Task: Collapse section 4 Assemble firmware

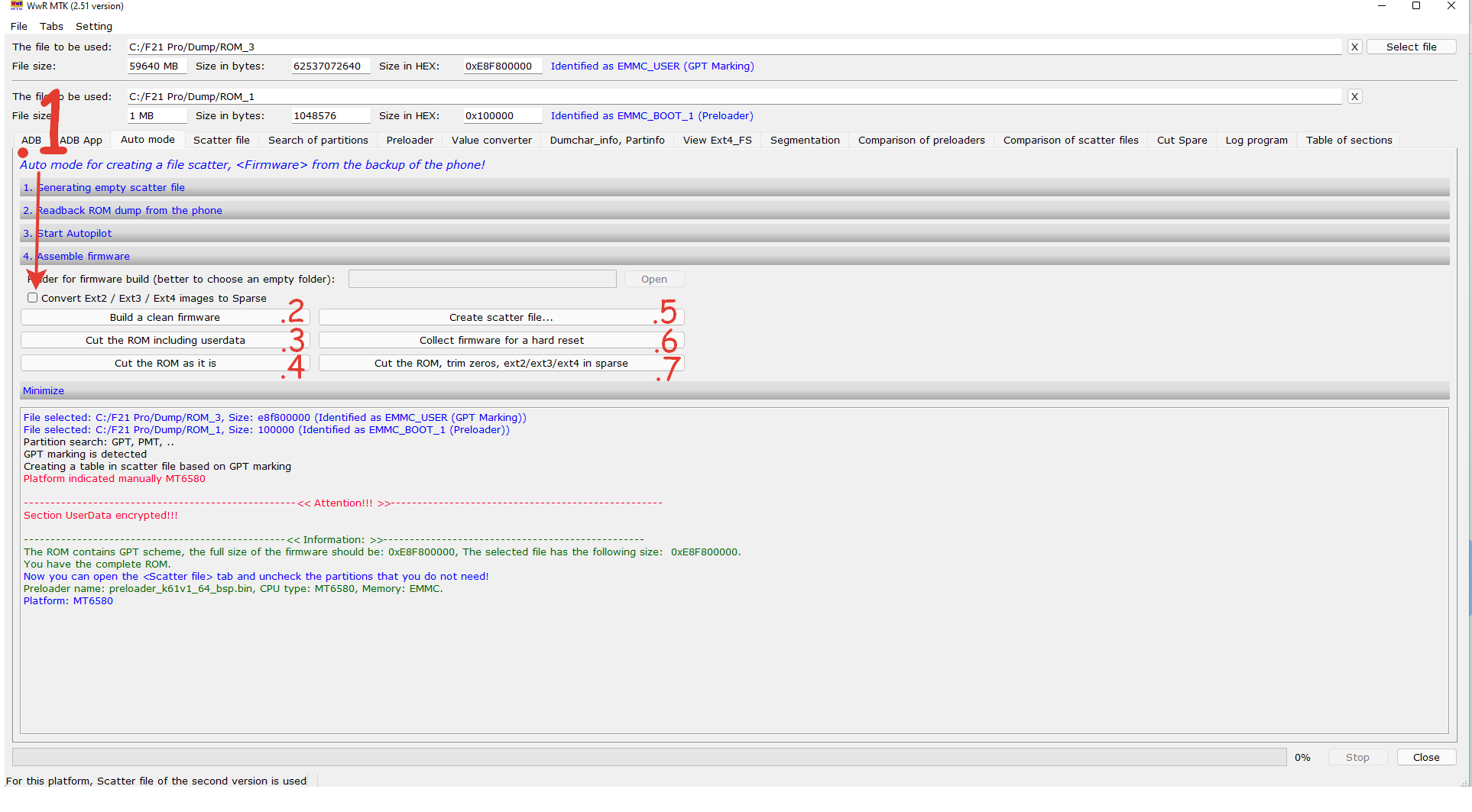Action: coord(734,256)
